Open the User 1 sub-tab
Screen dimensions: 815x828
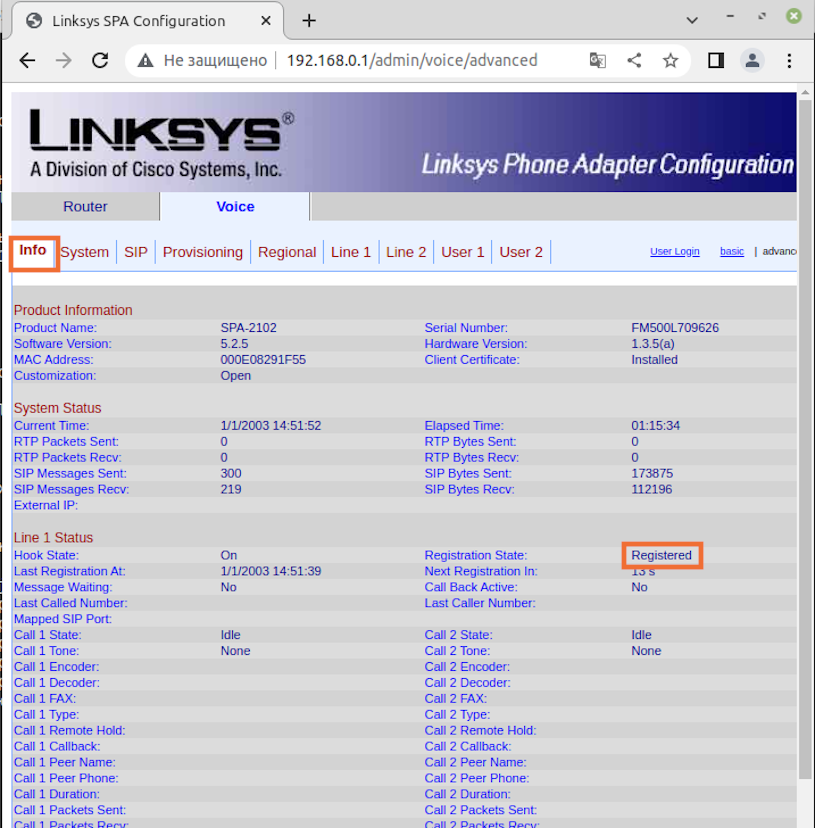[463, 252]
